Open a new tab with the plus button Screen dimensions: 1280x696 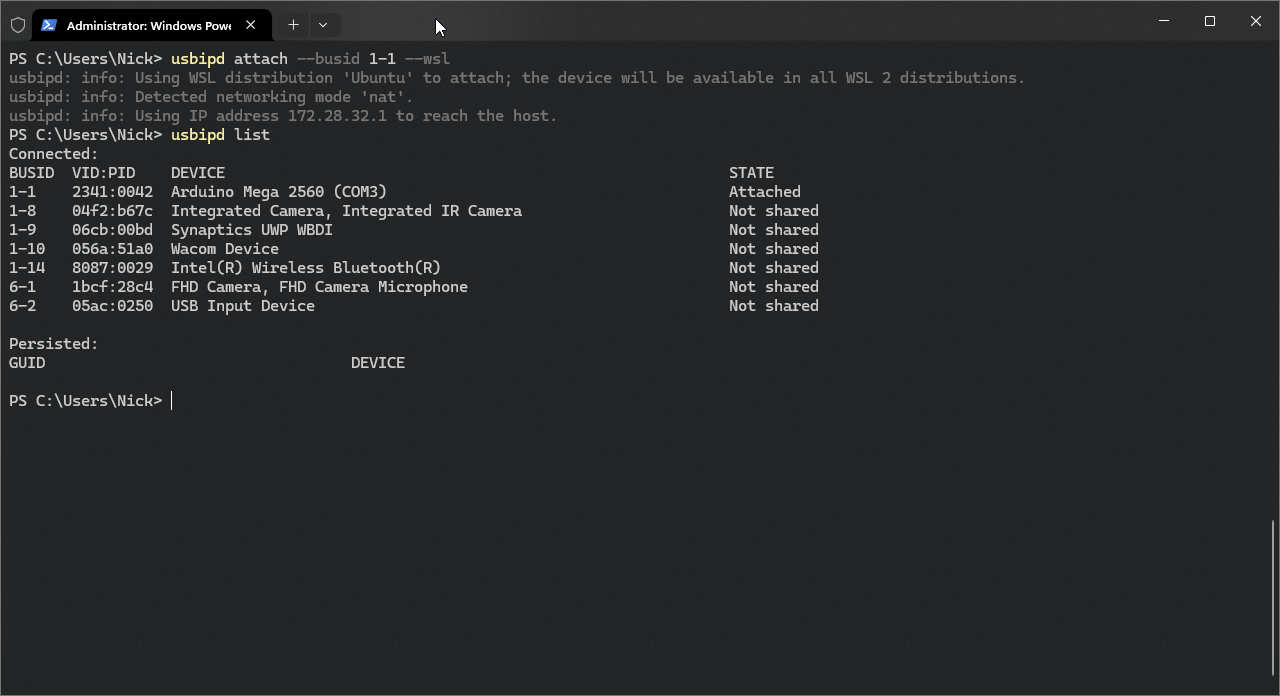point(293,24)
